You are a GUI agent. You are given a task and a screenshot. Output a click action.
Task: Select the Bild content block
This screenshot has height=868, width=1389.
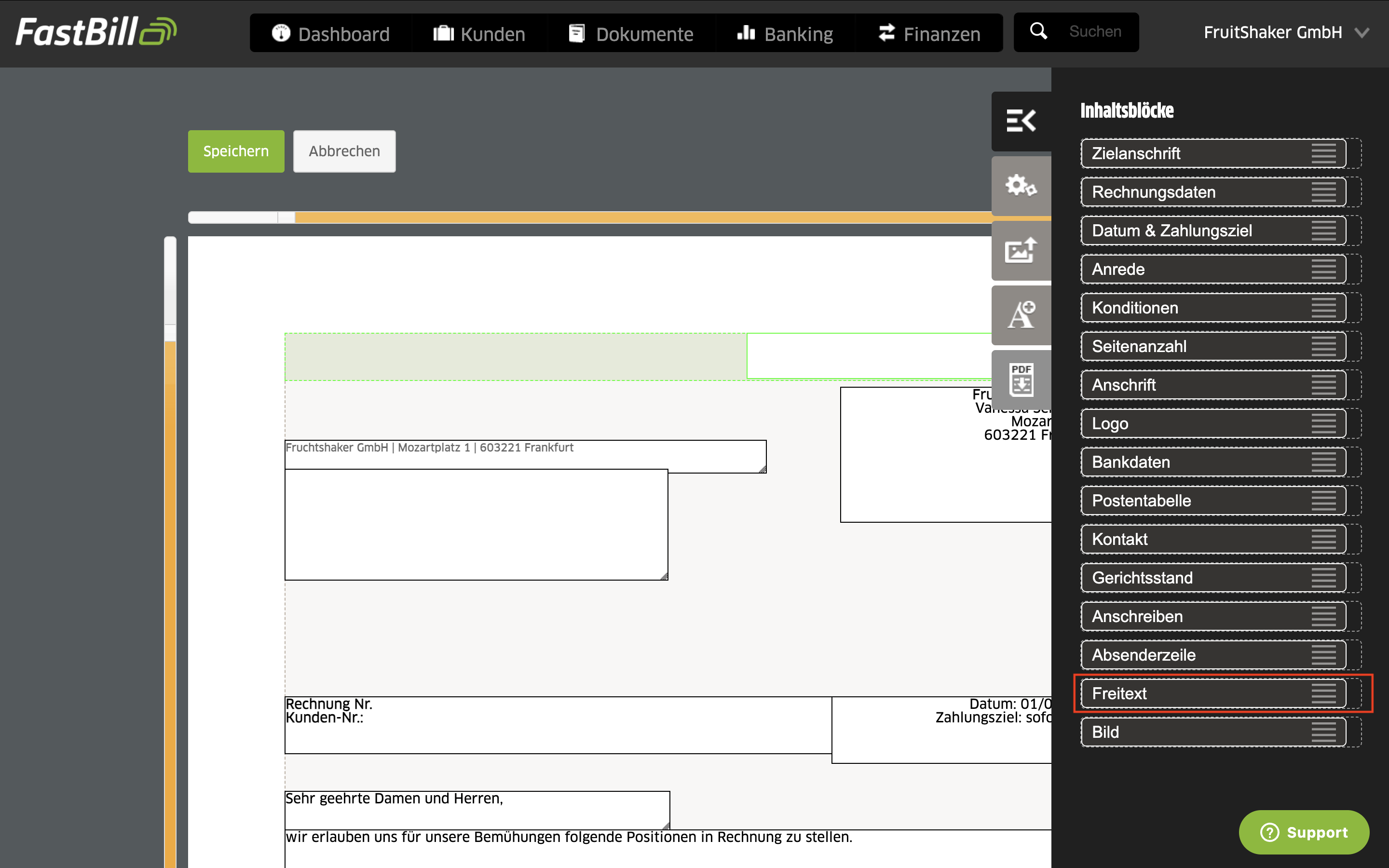[x=1213, y=732]
